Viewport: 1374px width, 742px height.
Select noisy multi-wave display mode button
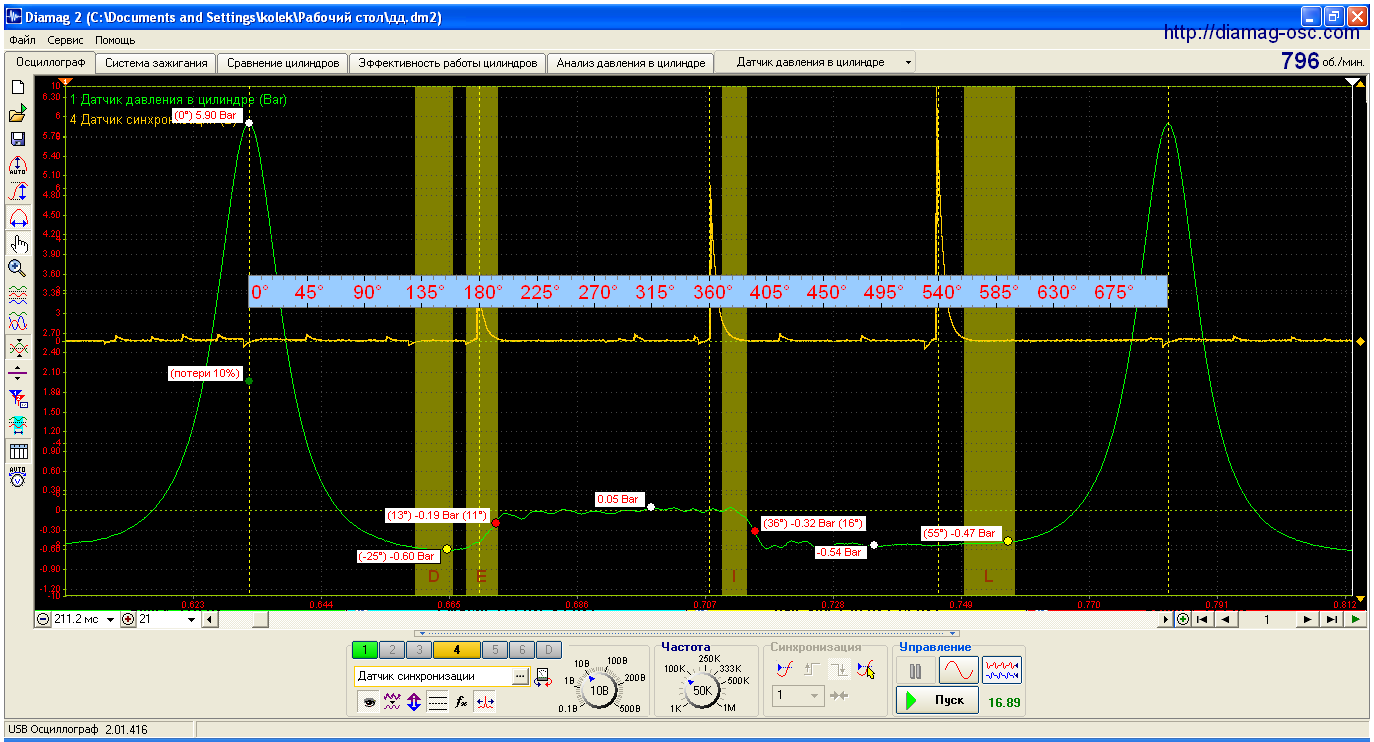coord(1002,669)
